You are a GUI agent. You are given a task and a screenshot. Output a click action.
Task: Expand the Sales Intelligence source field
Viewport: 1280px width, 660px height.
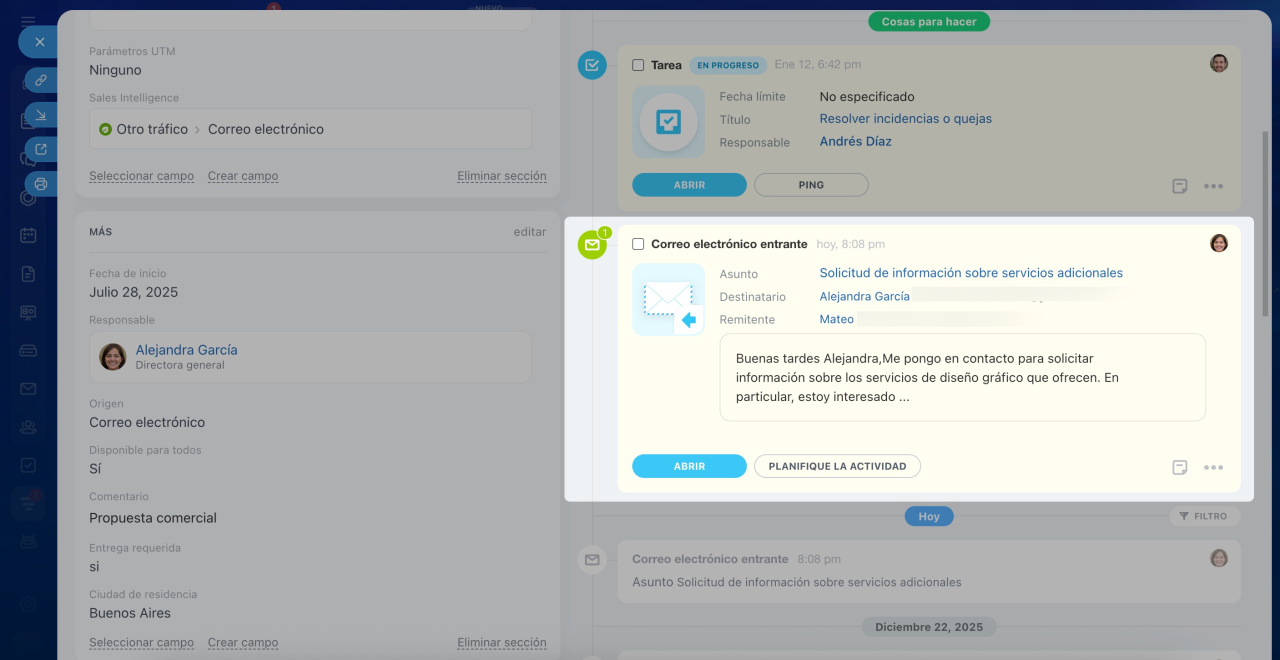click(x=310, y=129)
